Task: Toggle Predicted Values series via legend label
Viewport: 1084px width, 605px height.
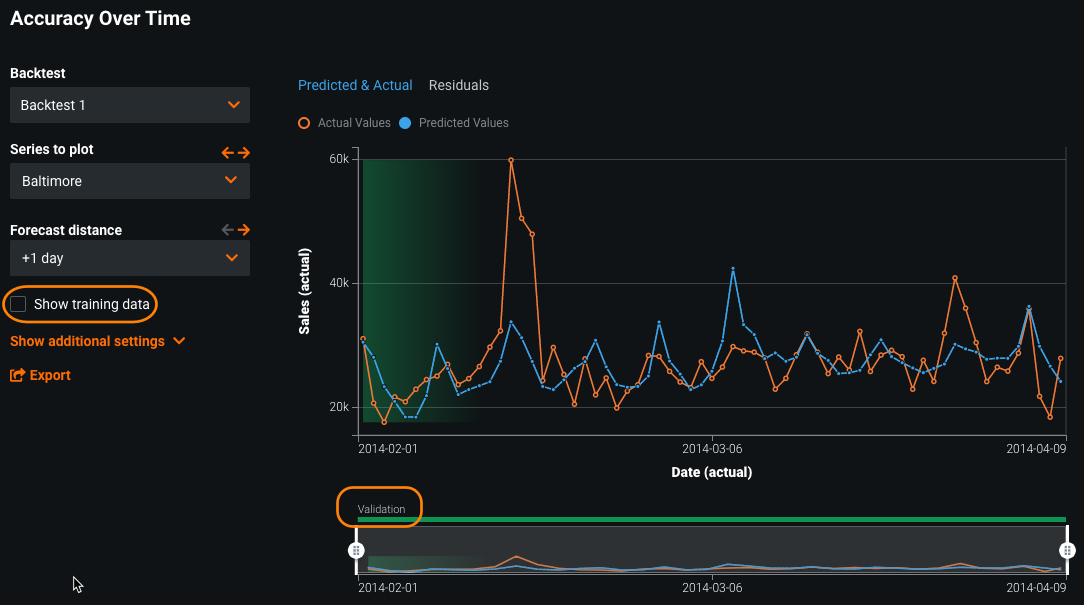Action: [463, 123]
